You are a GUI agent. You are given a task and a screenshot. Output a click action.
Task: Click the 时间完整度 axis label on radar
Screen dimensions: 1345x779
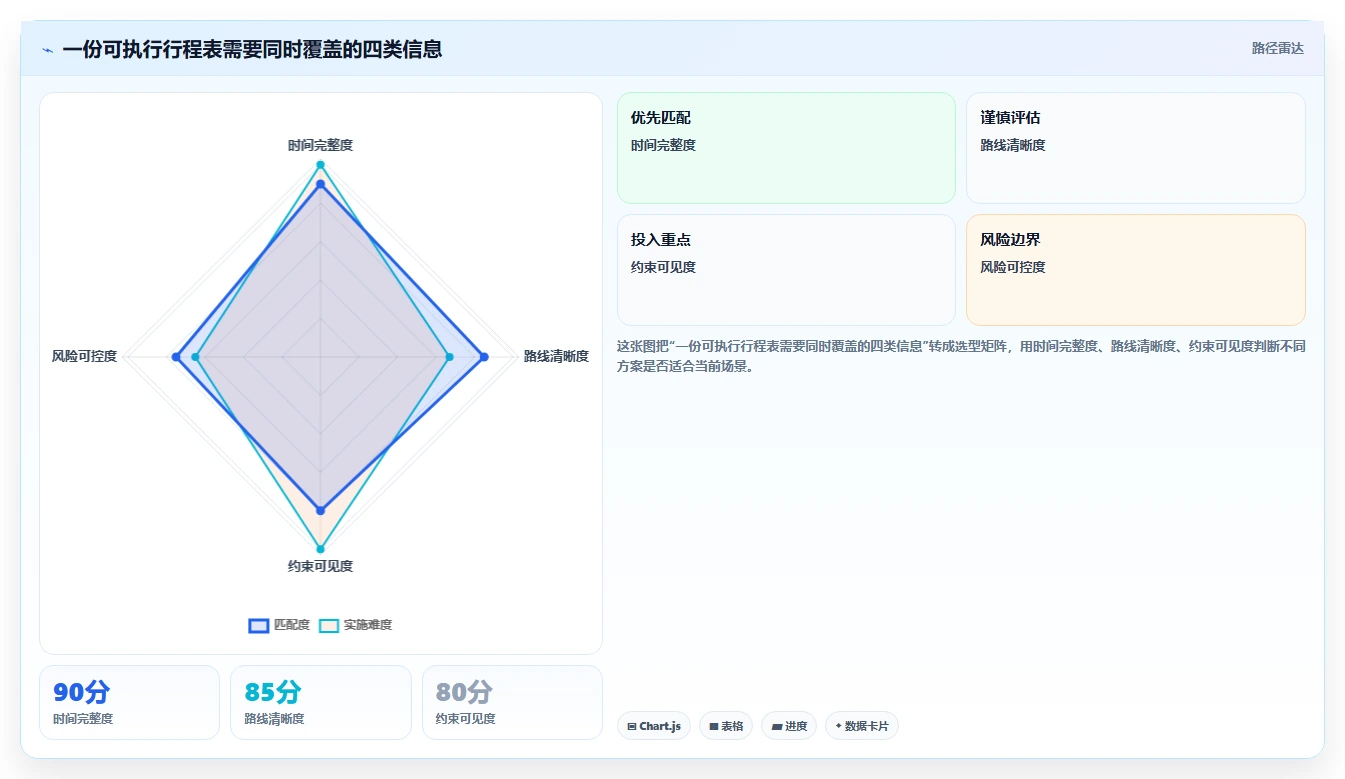[320, 145]
